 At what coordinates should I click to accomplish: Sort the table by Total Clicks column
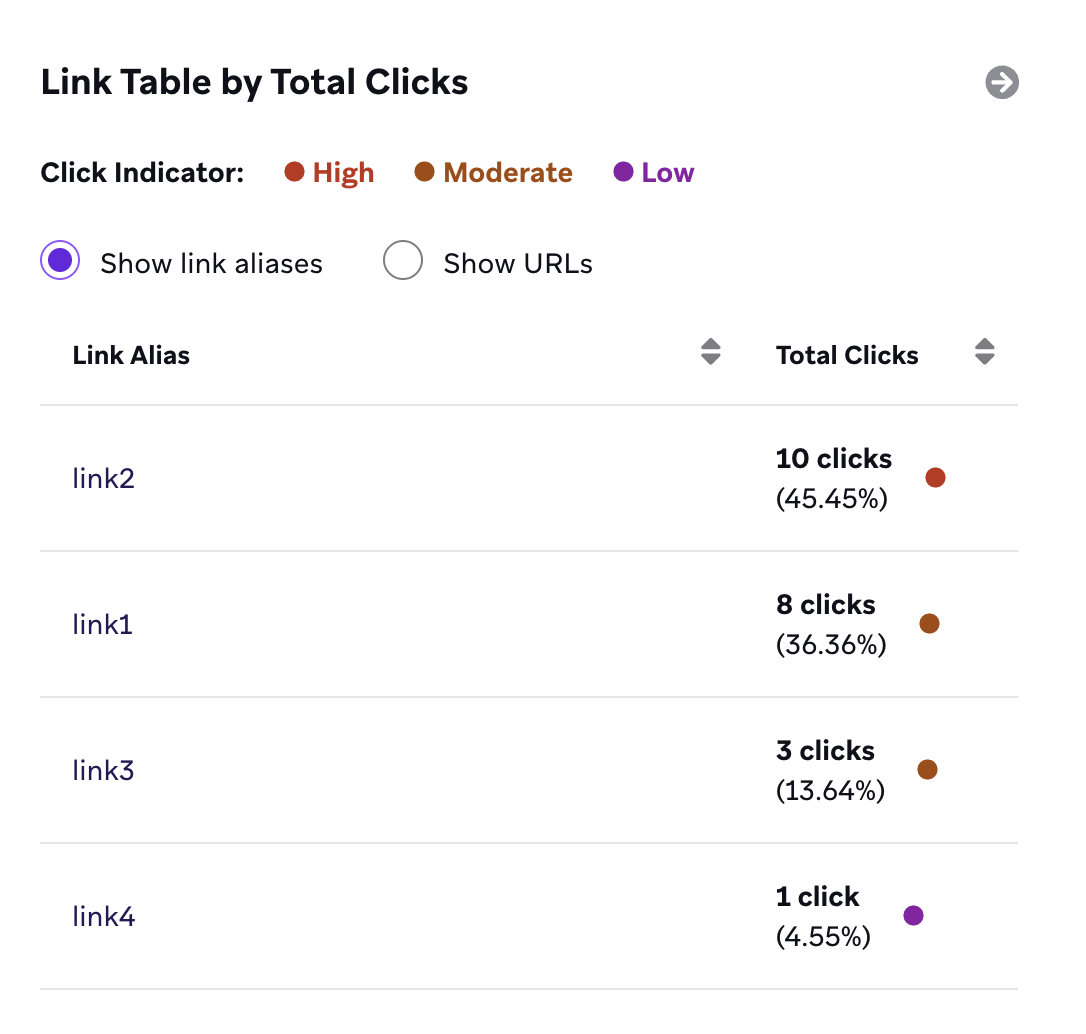click(x=984, y=352)
